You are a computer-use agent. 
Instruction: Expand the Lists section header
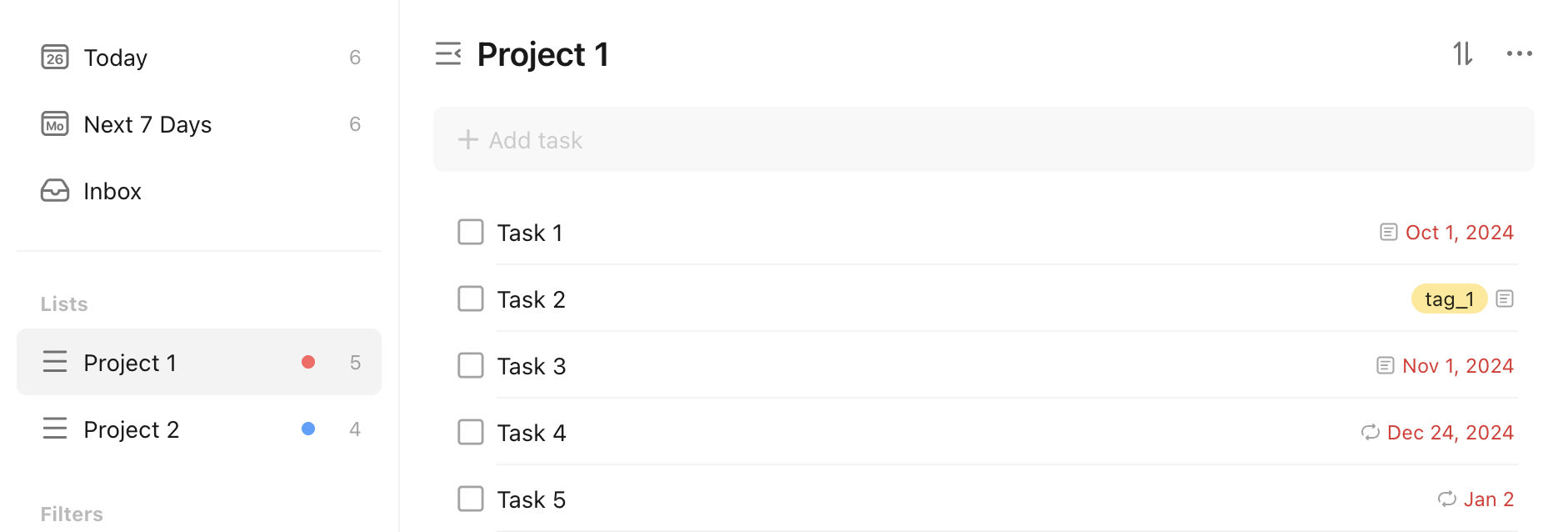[x=64, y=304]
